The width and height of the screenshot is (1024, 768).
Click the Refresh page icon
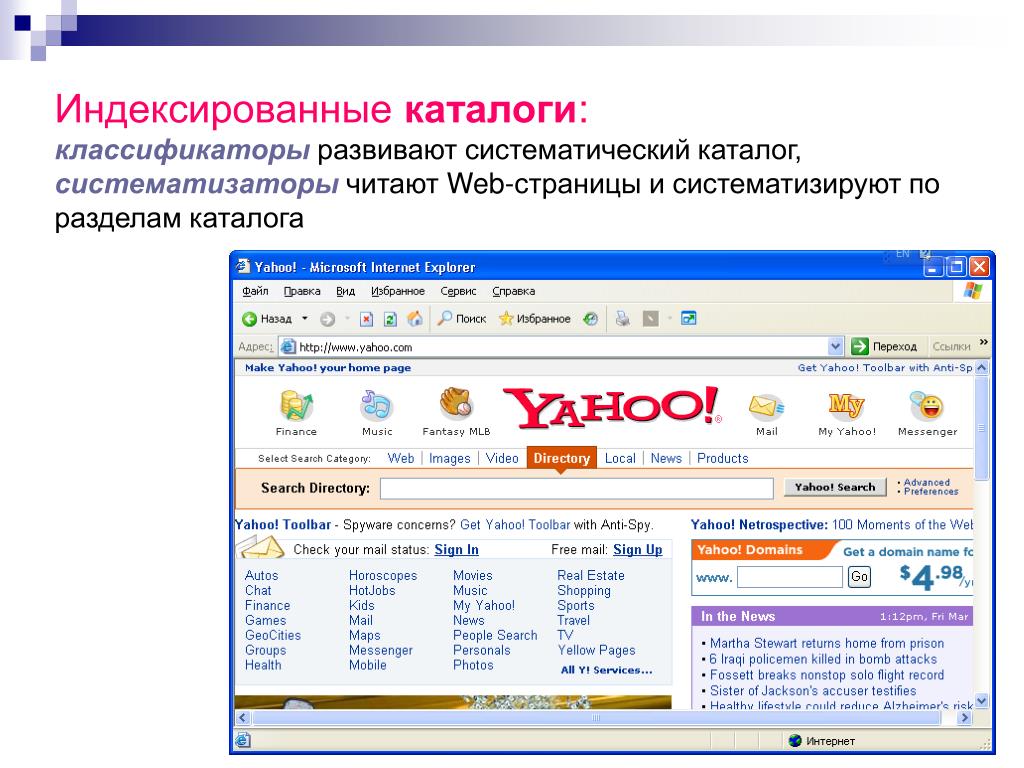[390, 319]
